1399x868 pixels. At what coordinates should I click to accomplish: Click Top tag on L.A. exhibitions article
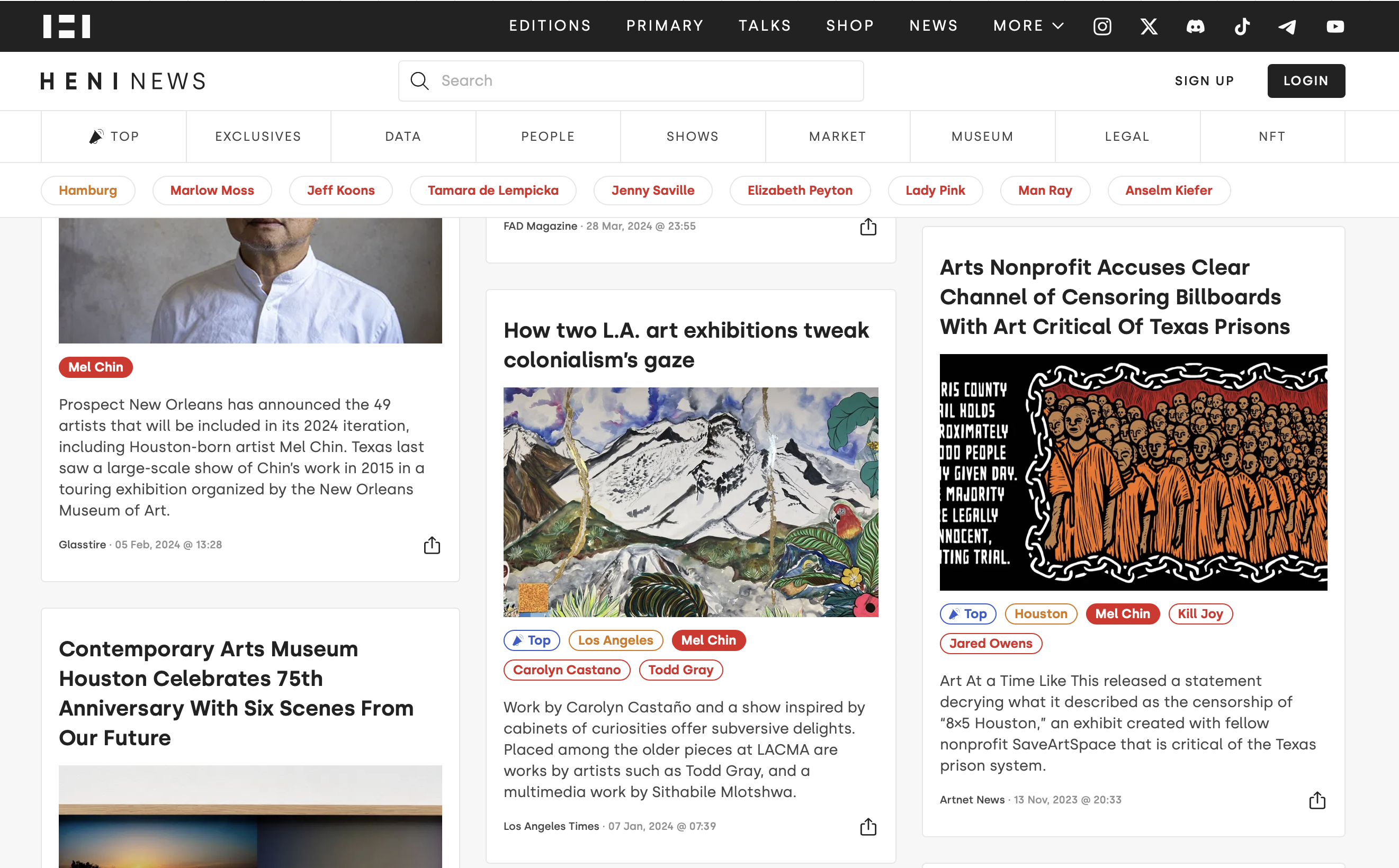(531, 640)
